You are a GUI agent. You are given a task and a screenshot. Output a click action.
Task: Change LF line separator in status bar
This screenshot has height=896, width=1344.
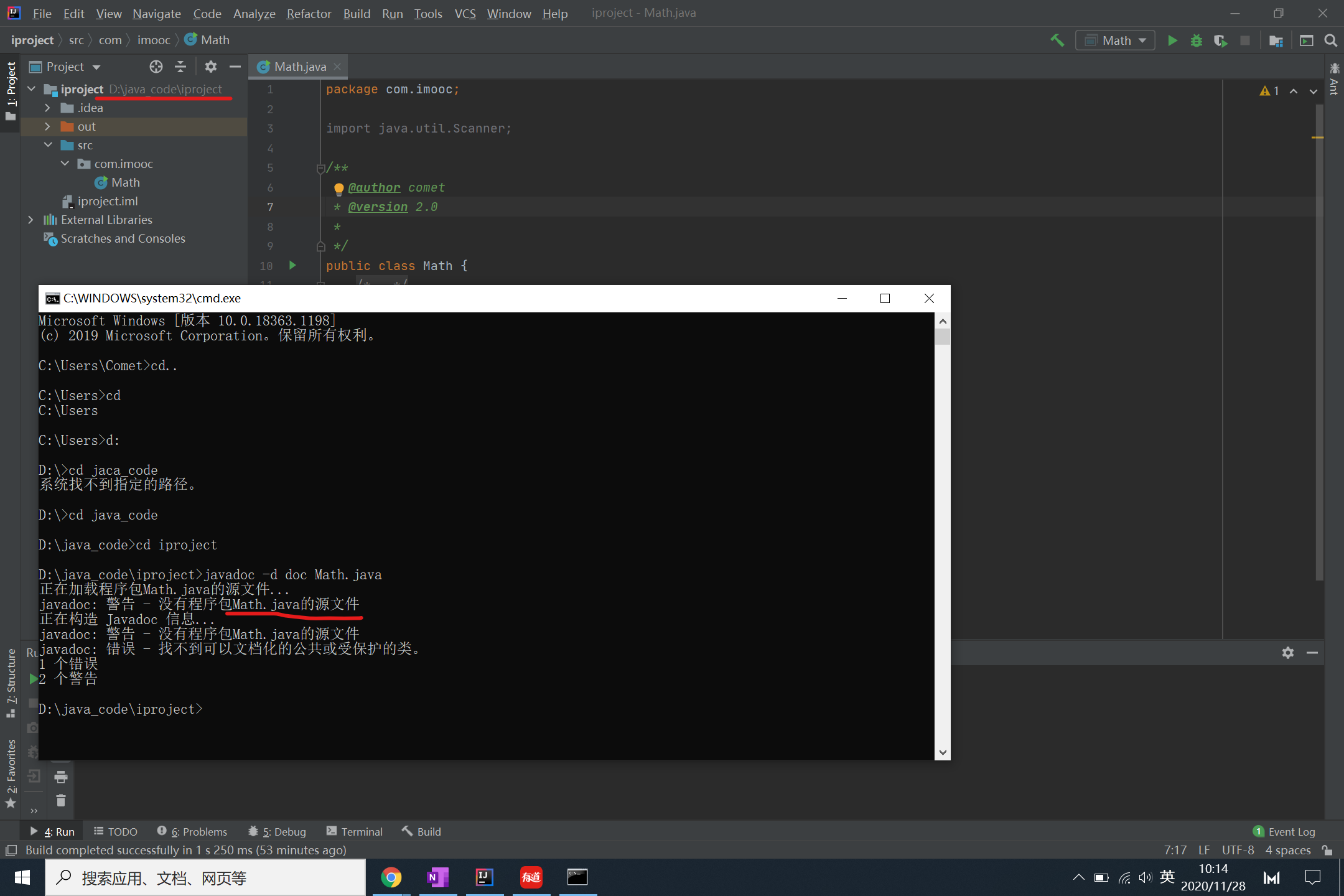(1204, 851)
